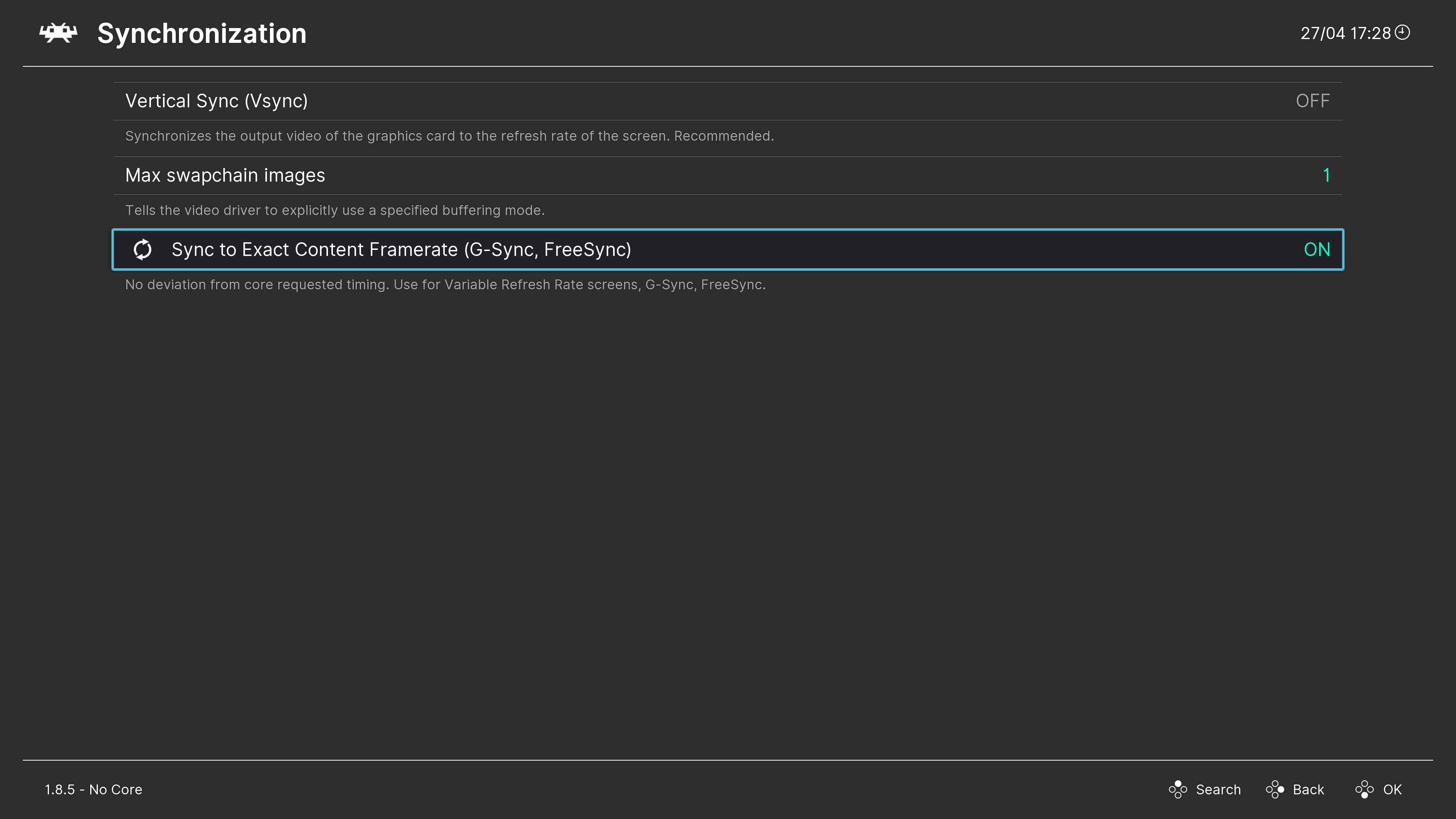Click the OK gamepad button icon
The width and height of the screenshot is (1456, 819).
pos(1365,789)
